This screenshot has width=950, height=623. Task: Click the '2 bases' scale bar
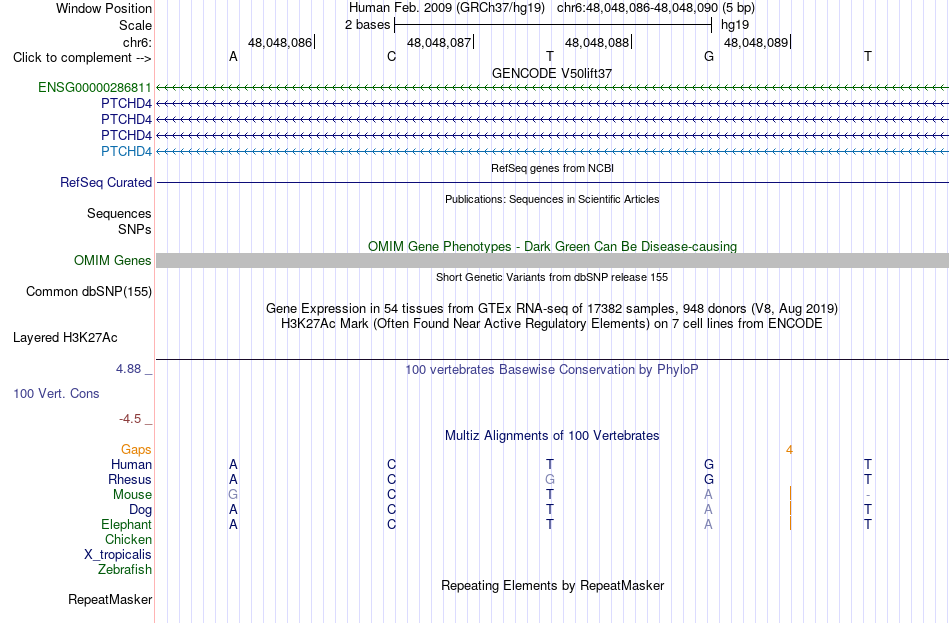point(553,25)
